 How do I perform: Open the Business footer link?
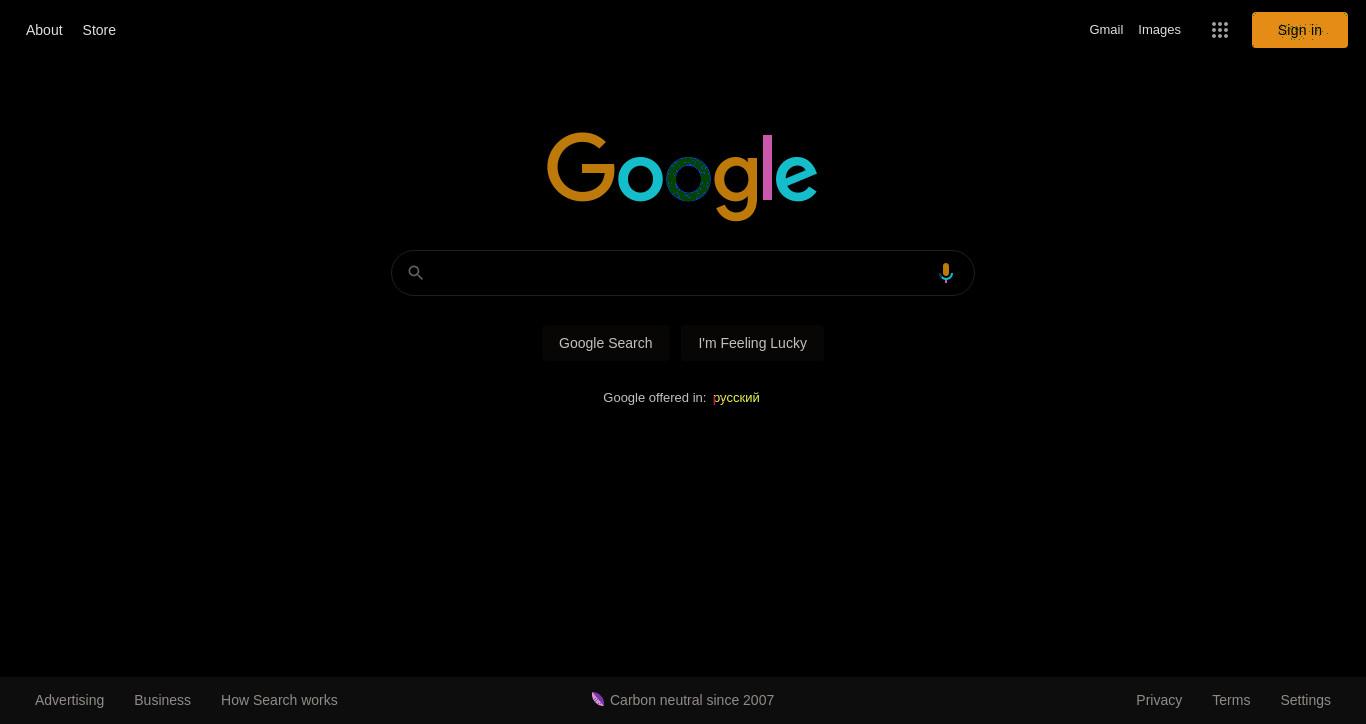coord(162,700)
